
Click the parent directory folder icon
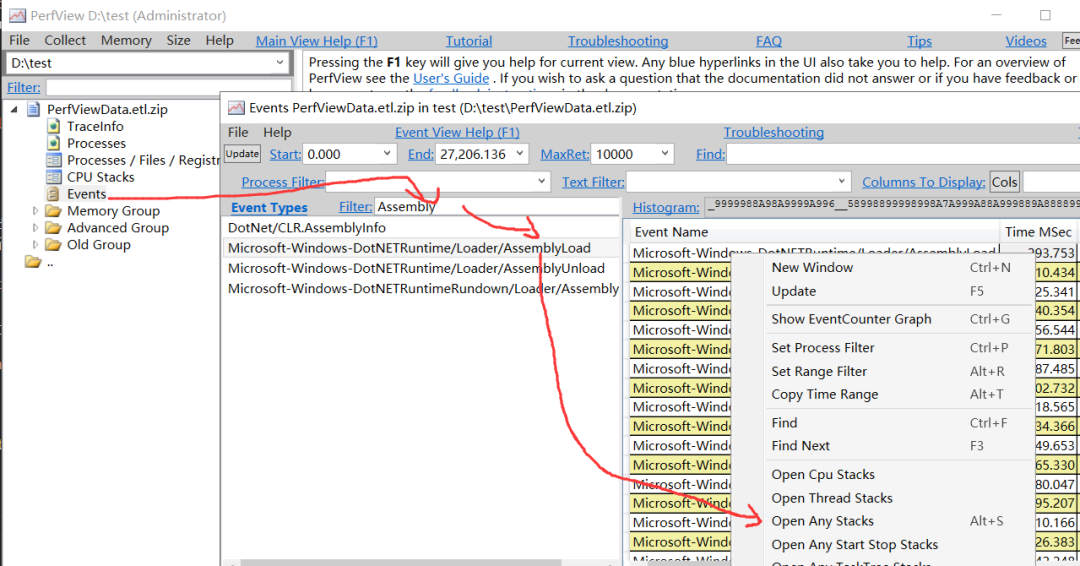(32, 262)
